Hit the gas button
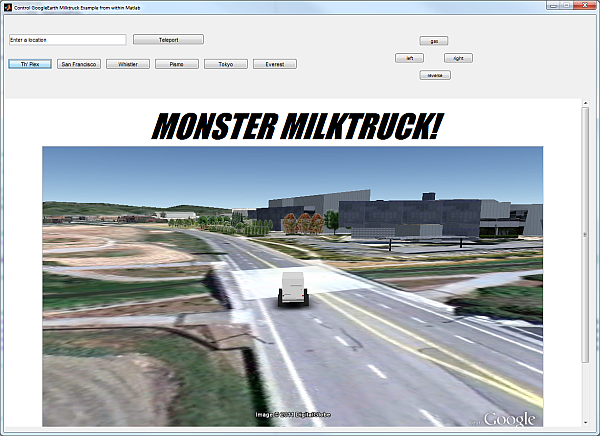The image size is (600, 436). click(434, 41)
